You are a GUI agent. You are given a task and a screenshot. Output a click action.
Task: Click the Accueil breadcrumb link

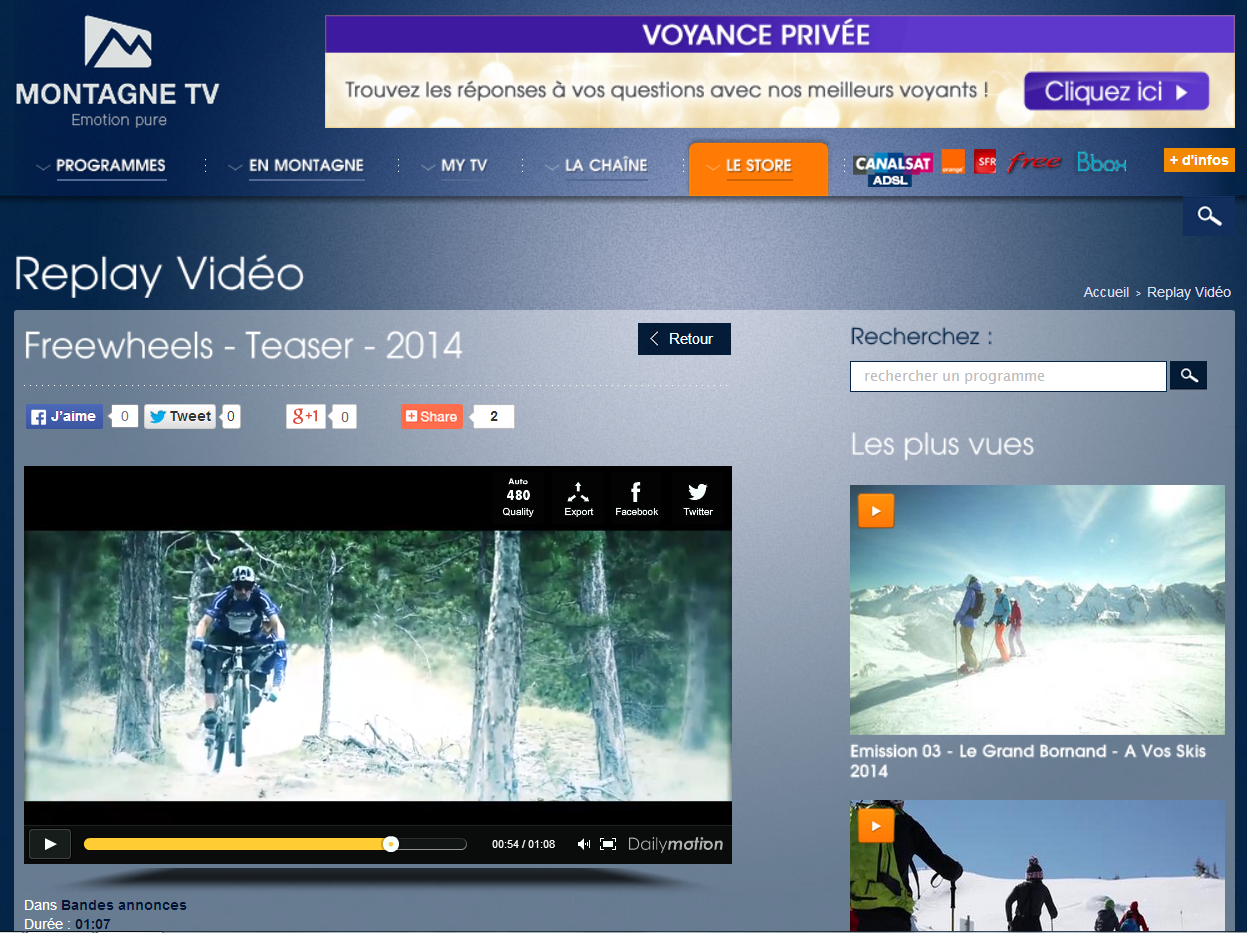pyautogui.click(x=1105, y=292)
